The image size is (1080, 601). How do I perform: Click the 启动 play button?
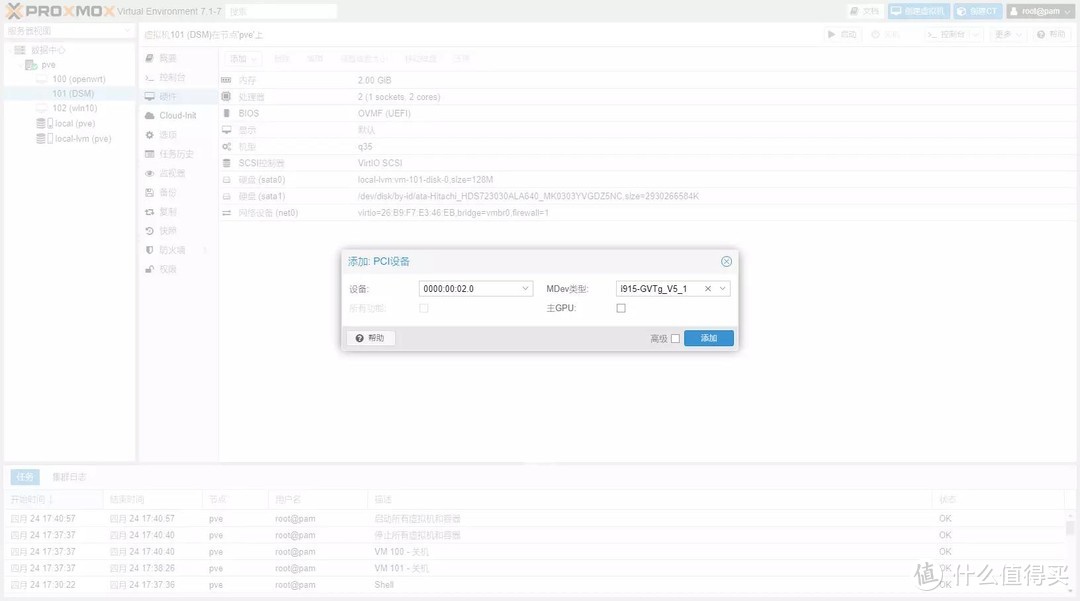[842, 34]
